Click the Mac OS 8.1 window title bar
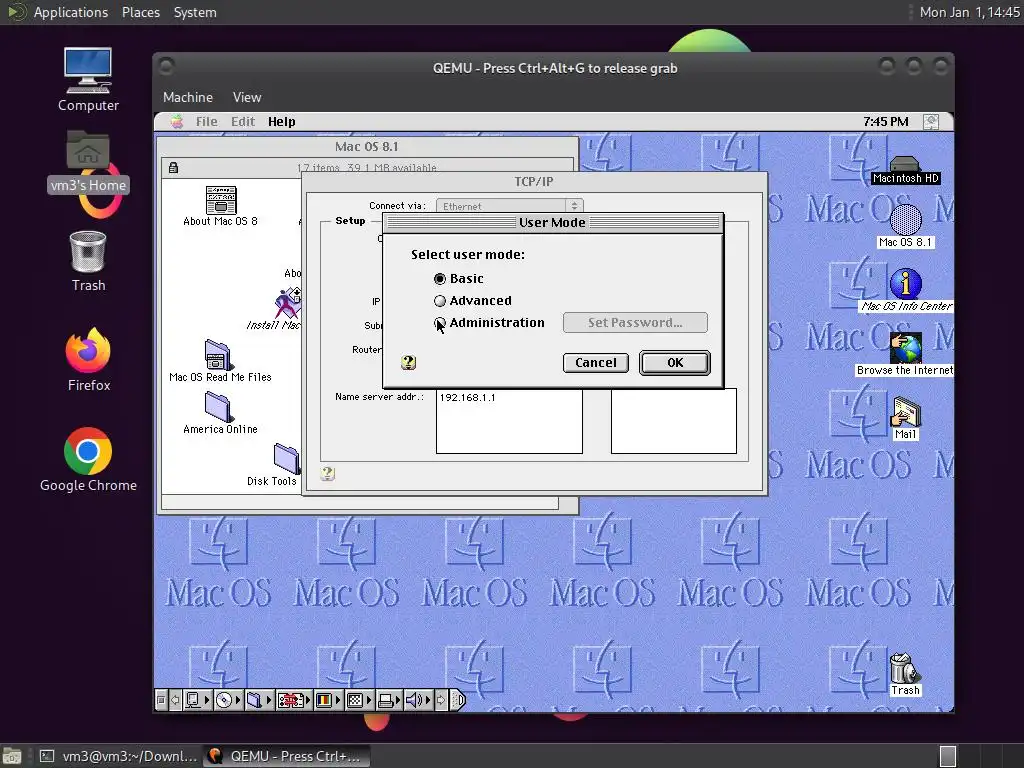The image size is (1024, 768). point(366,146)
